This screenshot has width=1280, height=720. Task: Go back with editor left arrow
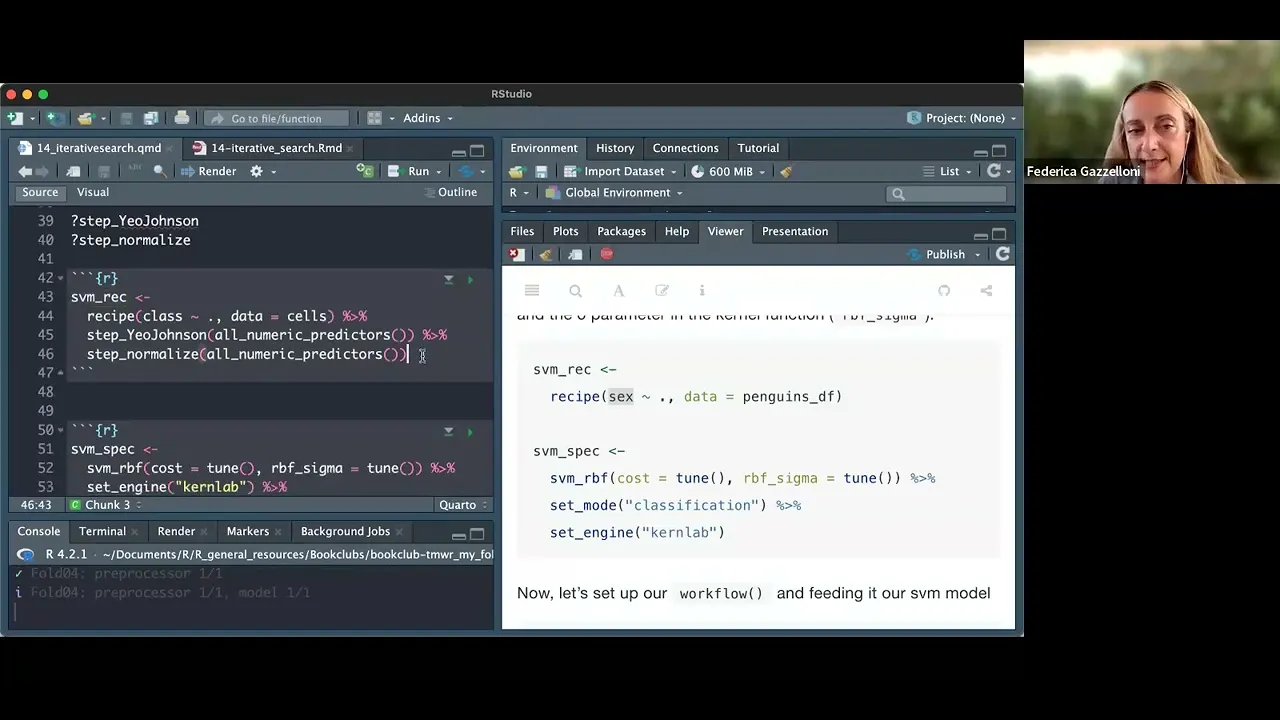pyautogui.click(x=25, y=172)
